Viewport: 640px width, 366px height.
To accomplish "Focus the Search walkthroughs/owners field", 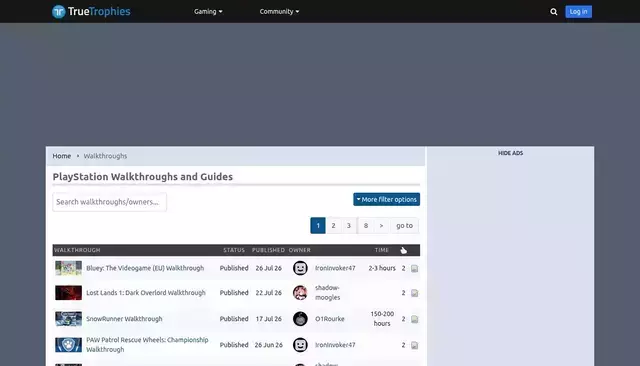I will coord(109,202).
